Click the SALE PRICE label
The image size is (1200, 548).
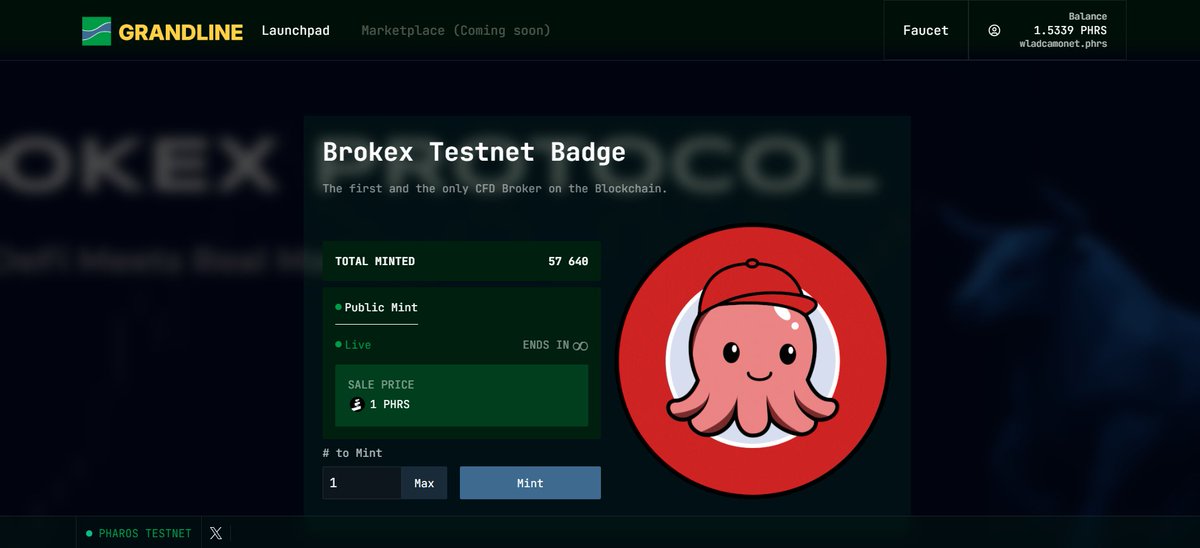point(381,384)
